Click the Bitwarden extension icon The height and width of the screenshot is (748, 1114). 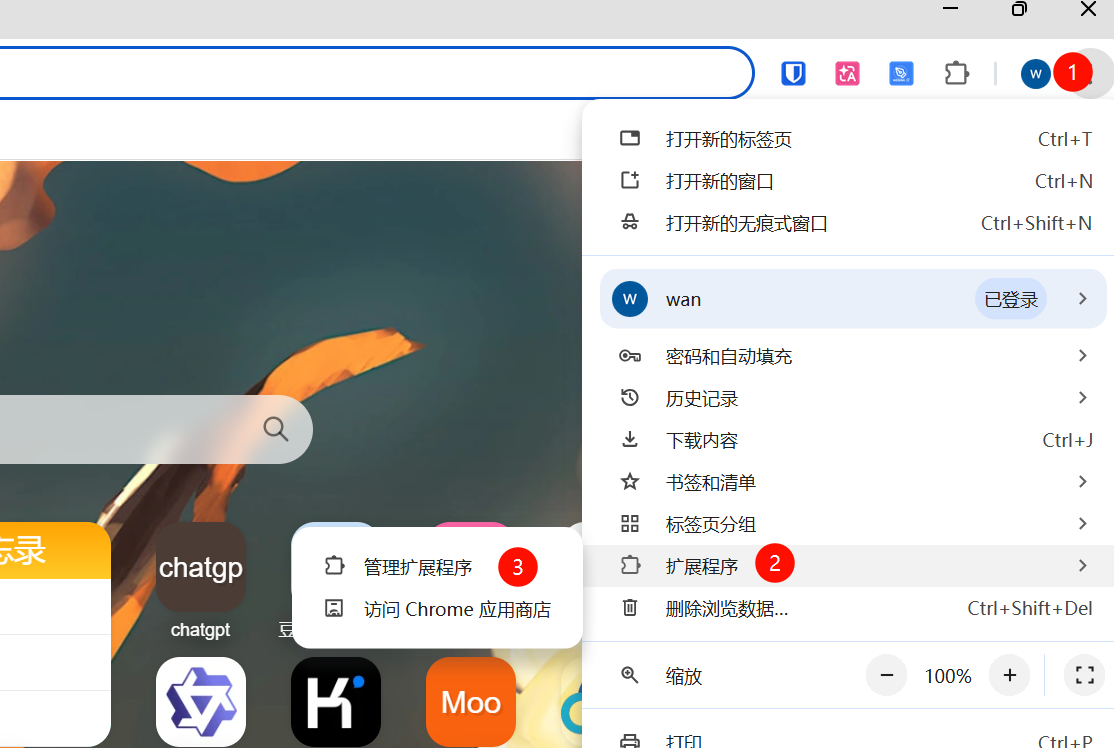[x=793, y=73]
